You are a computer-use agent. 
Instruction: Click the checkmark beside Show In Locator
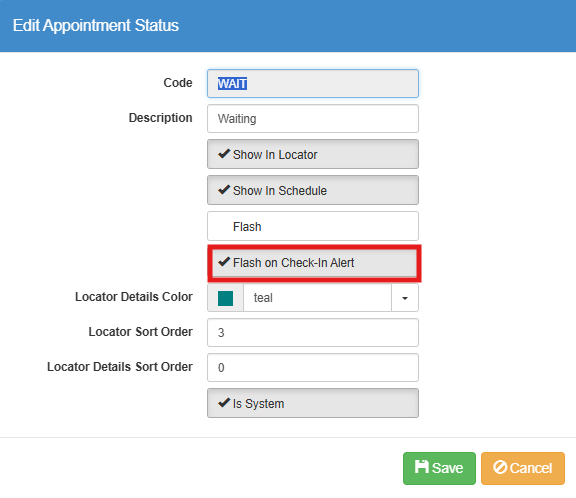pyautogui.click(x=224, y=154)
